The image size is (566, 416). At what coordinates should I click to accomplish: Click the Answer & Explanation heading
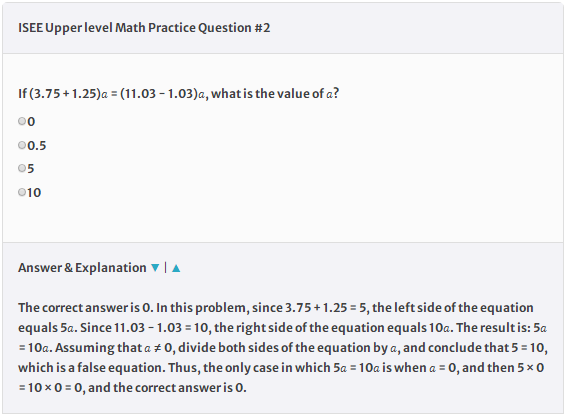point(82,268)
